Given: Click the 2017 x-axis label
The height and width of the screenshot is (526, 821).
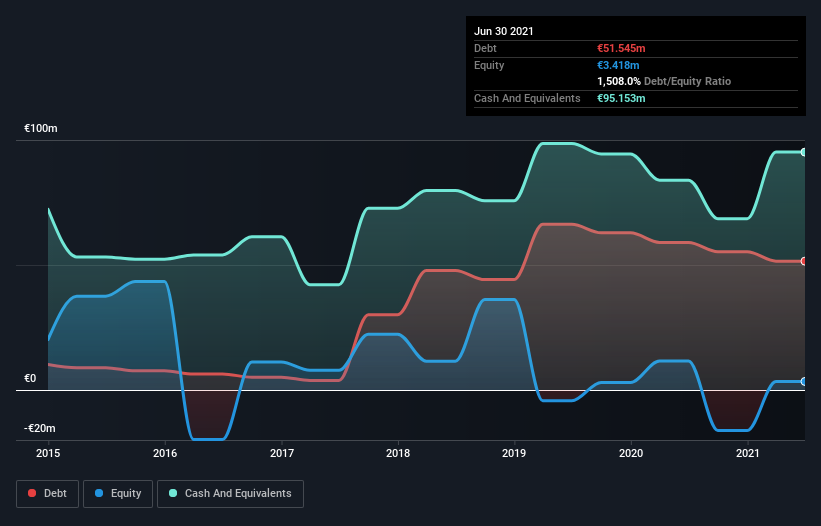Looking at the screenshot, I should pos(282,453).
